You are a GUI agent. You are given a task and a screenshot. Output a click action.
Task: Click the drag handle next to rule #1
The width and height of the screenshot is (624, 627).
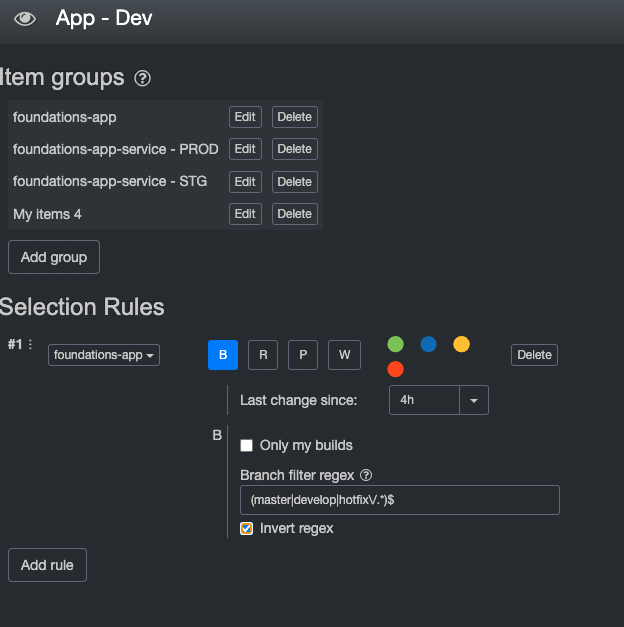(x=30, y=344)
